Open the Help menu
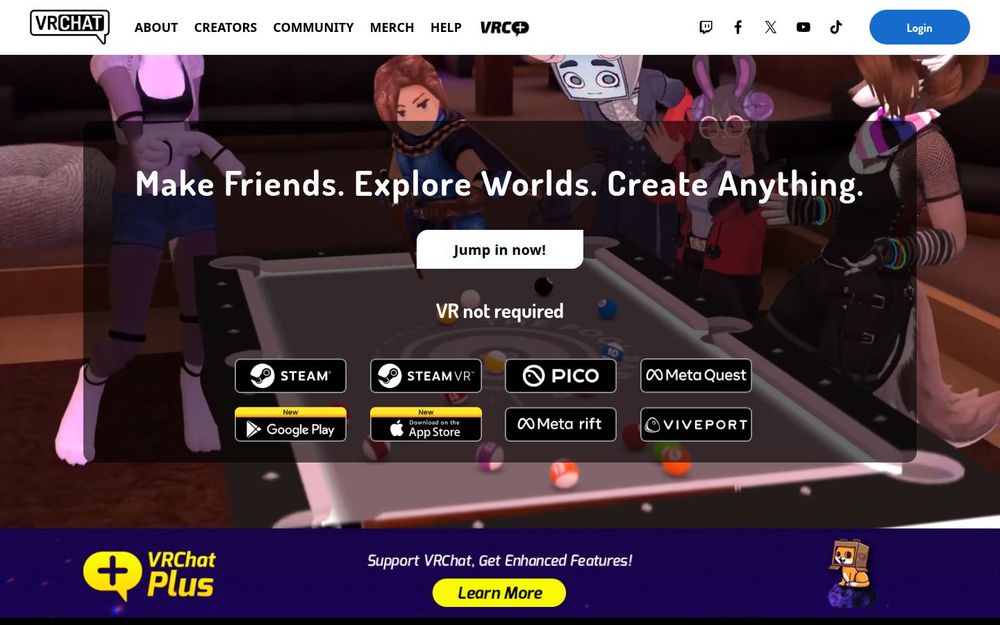 [446, 27]
